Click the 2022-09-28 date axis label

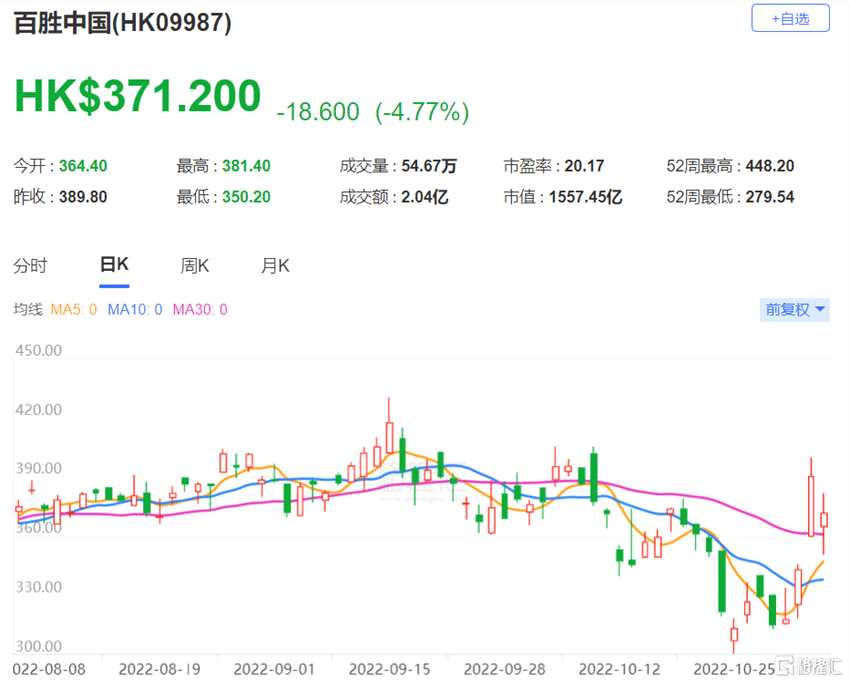505,670
